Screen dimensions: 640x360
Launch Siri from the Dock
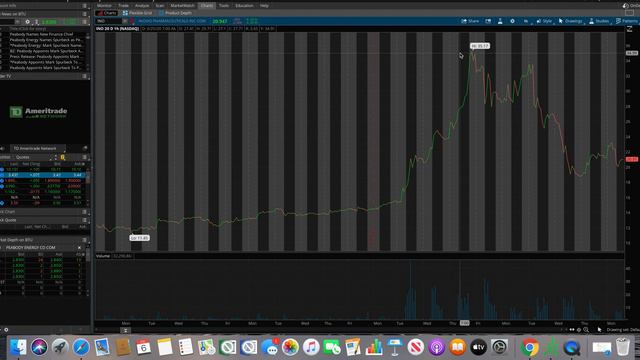pos(39,347)
